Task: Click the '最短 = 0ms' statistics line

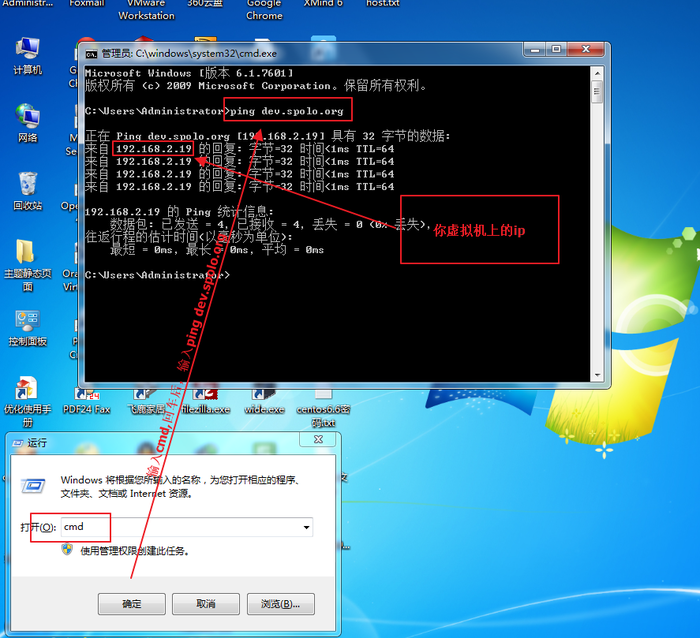Action: click(x=217, y=250)
